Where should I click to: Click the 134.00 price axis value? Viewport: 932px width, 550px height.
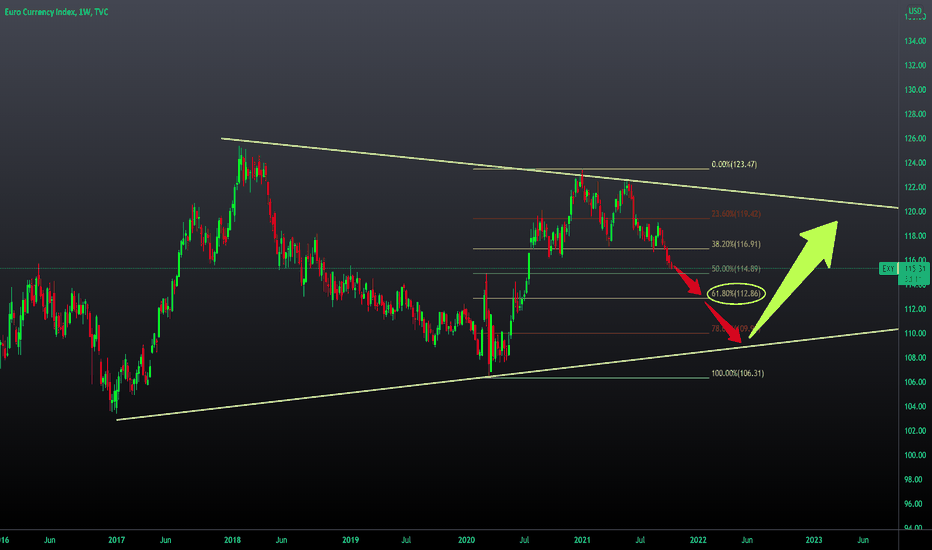coord(915,41)
